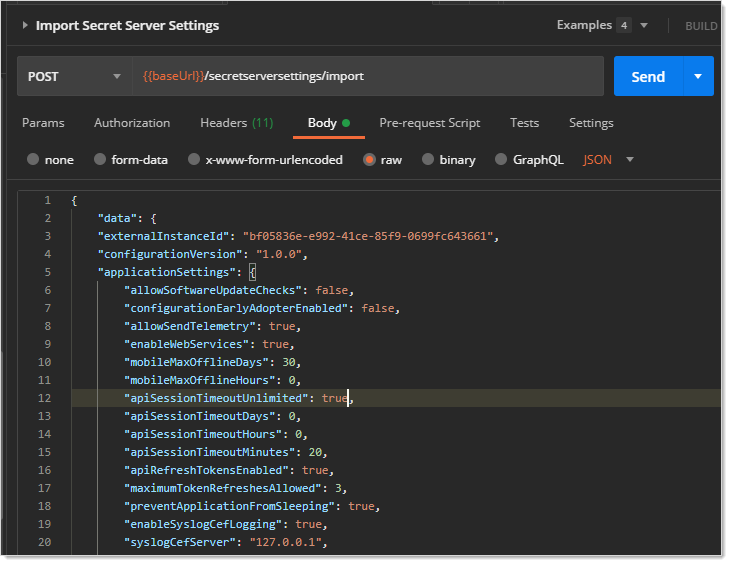Open the request Settings tab
This screenshot has width=730, height=564.
[591, 123]
